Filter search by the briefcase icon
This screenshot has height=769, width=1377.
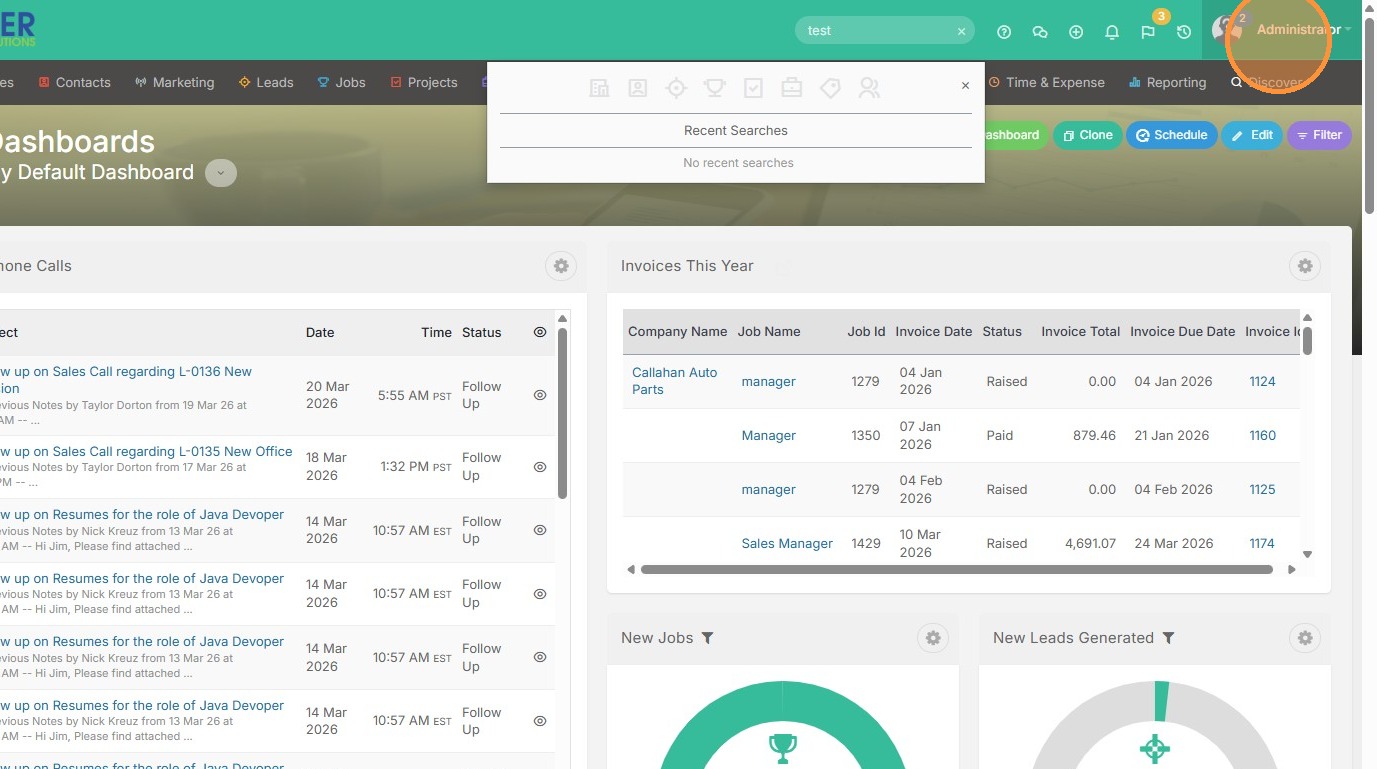click(791, 88)
